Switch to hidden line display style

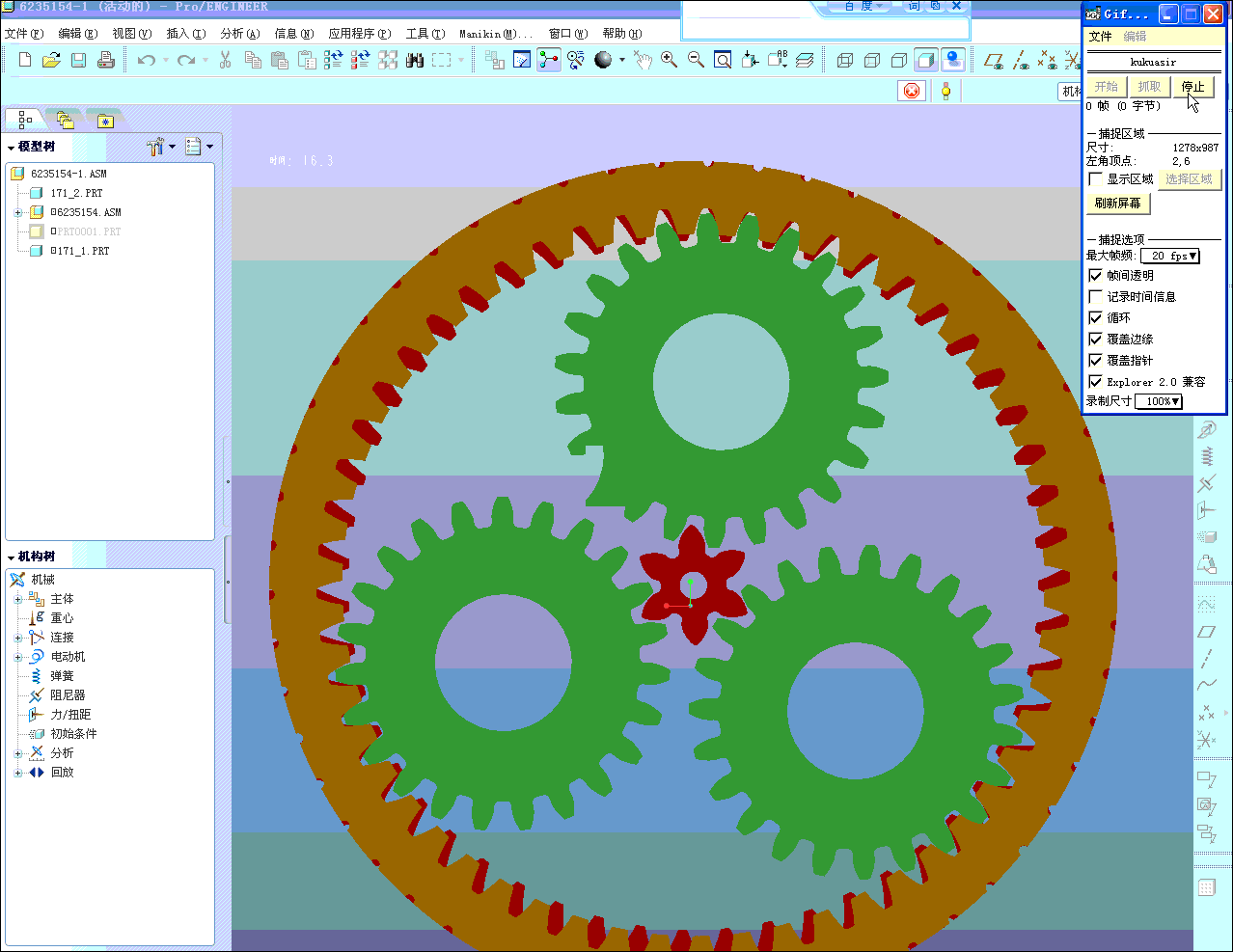point(872,60)
